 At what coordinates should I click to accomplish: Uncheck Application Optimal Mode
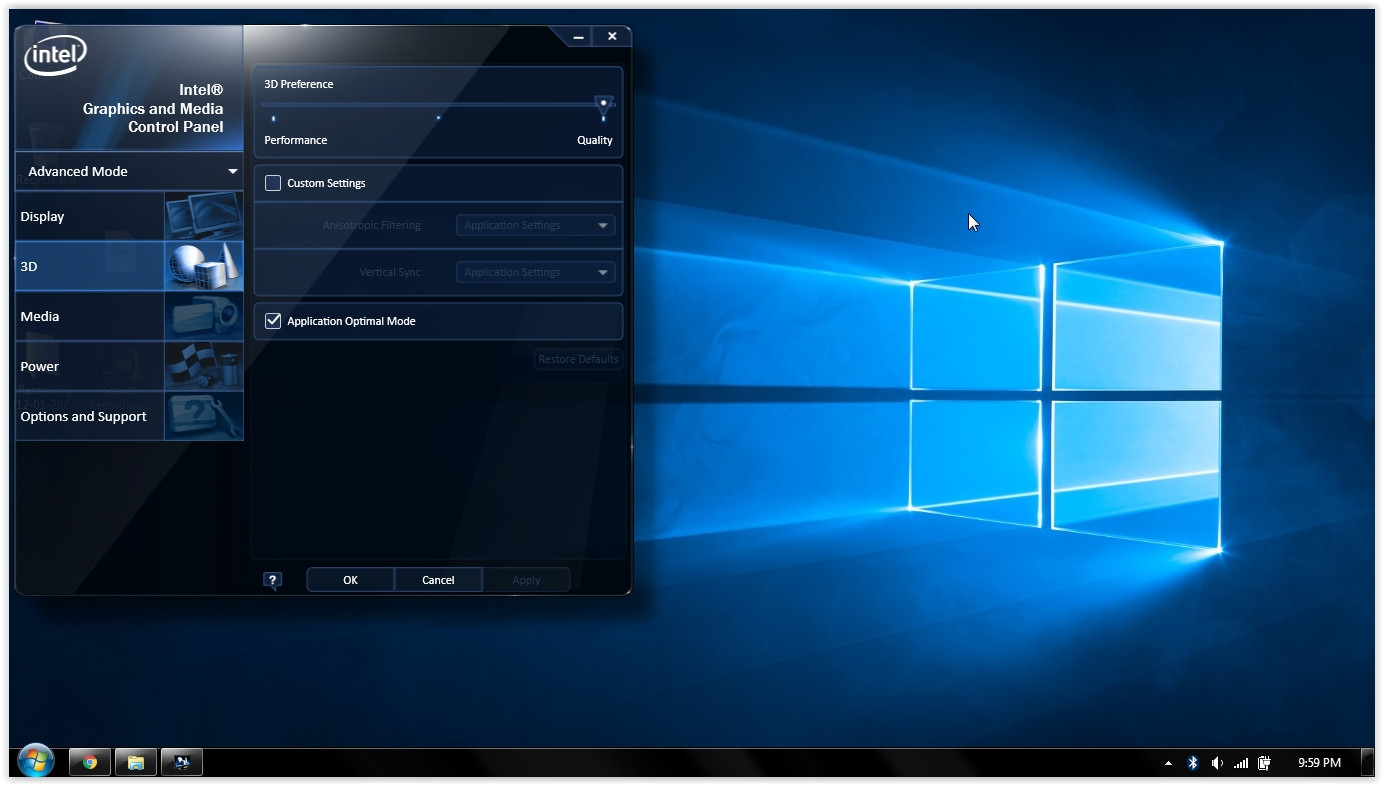click(273, 321)
